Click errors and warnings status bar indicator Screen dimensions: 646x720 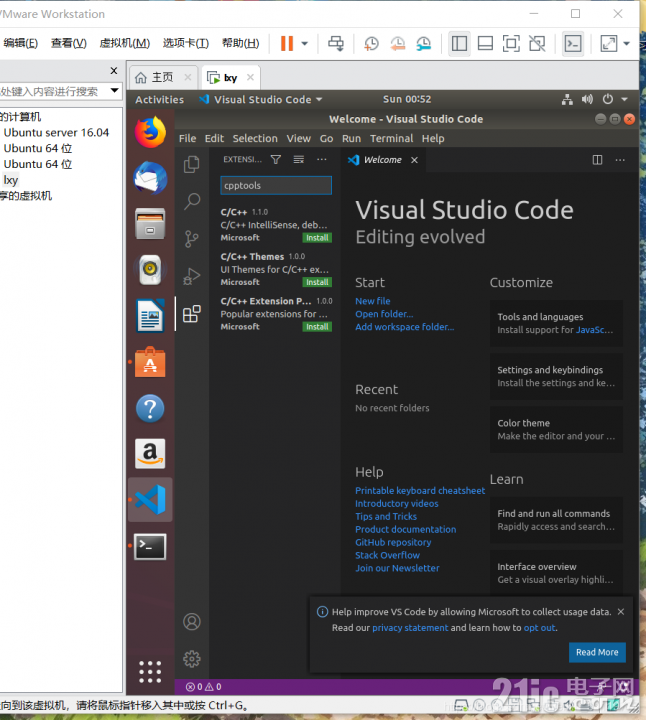point(203,686)
